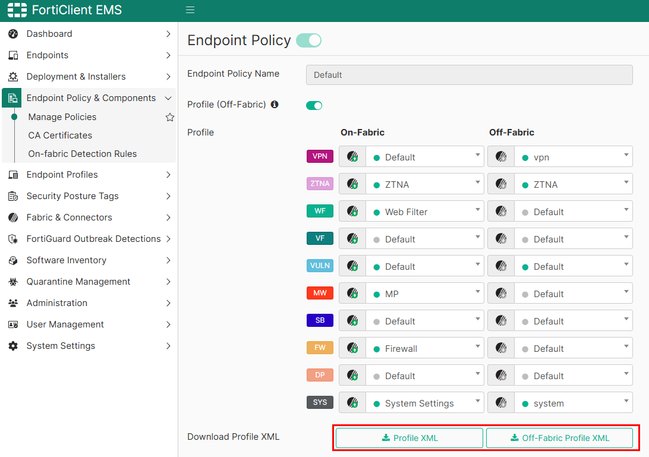This screenshot has height=457, width=649.
Task: Click the System Settings gear icon
Action: [13, 346]
